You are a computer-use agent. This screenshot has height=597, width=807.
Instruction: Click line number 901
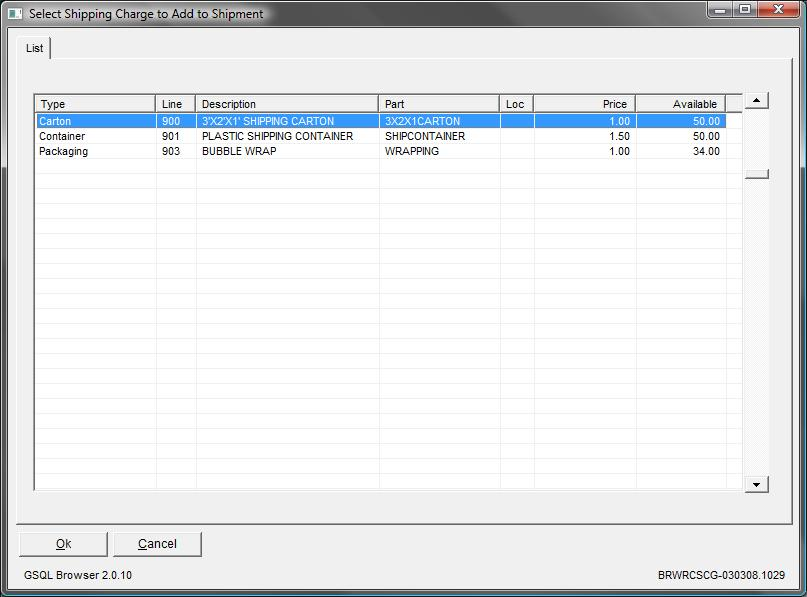171,136
